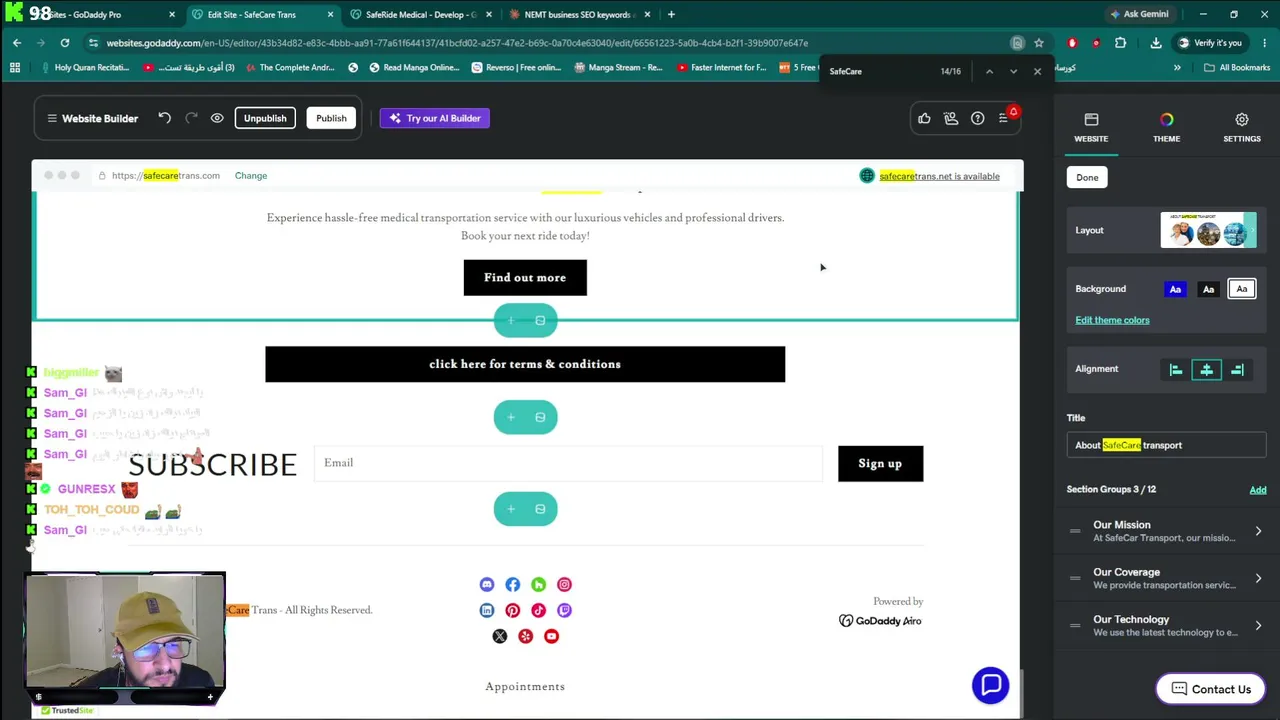Click the Instagram social icon
This screenshot has height=720, width=1280.
pos(564,585)
